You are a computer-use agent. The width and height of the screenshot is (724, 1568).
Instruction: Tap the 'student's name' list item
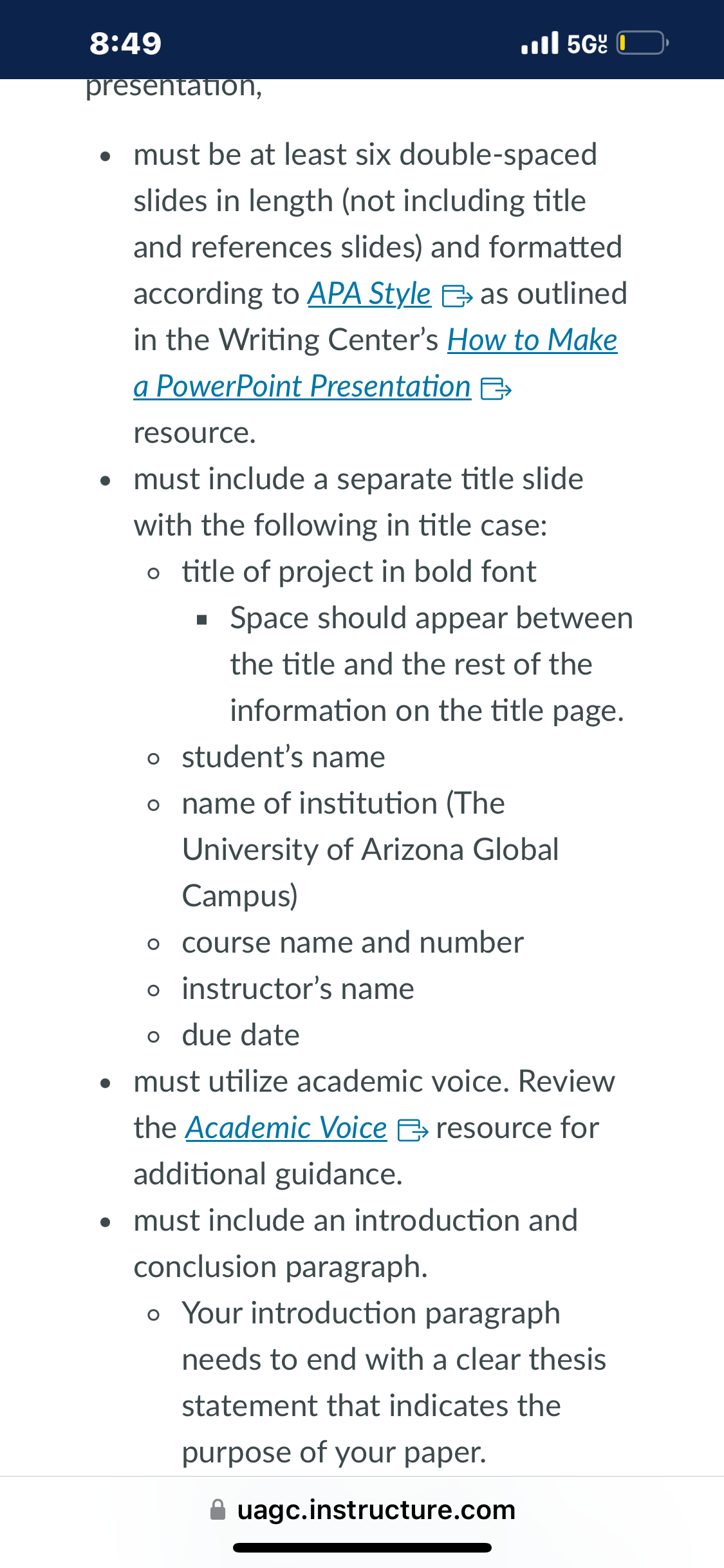tap(283, 757)
